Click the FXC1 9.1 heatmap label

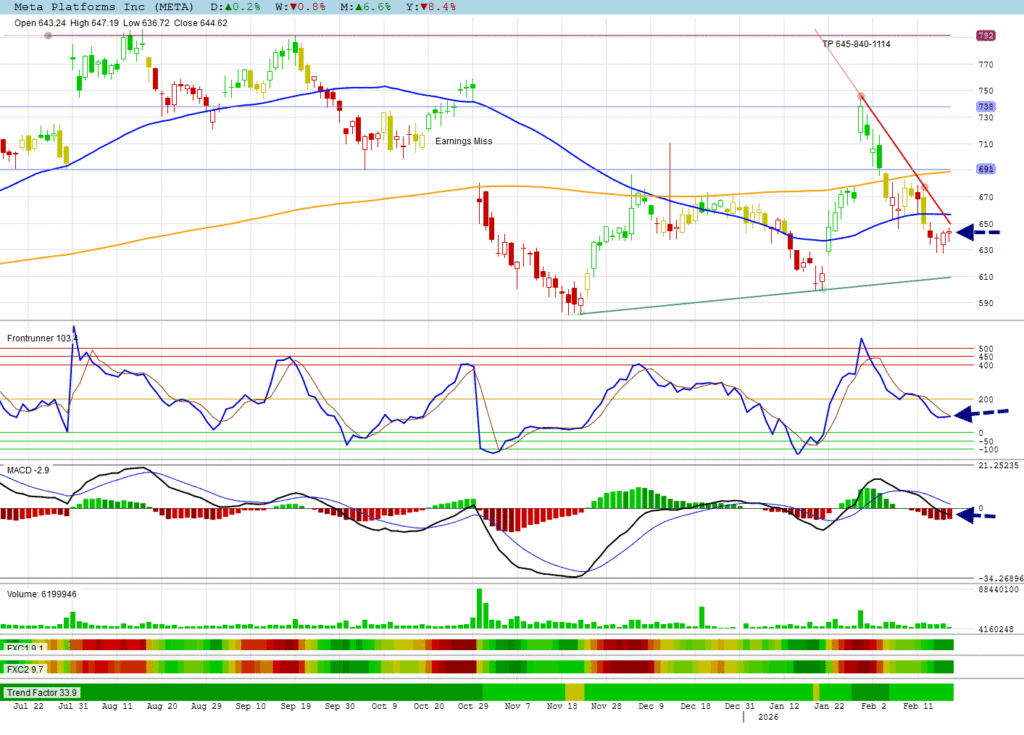(x=25, y=646)
